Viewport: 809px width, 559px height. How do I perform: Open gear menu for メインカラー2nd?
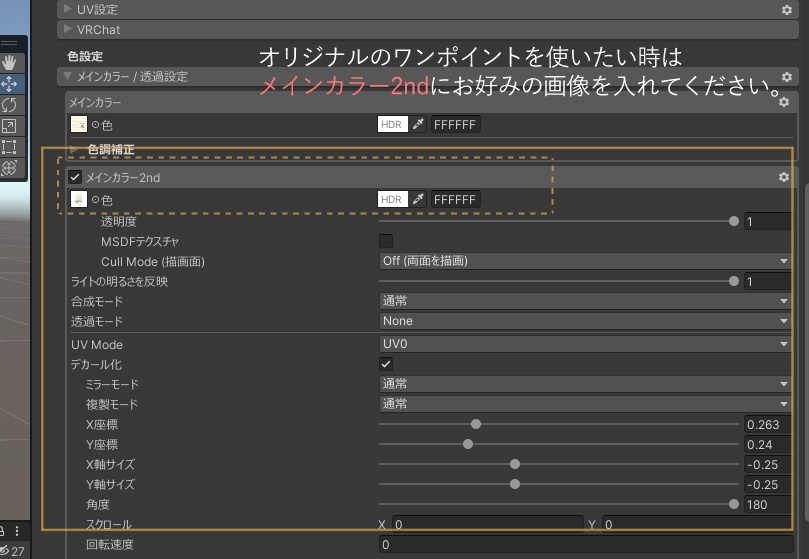[784, 177]
